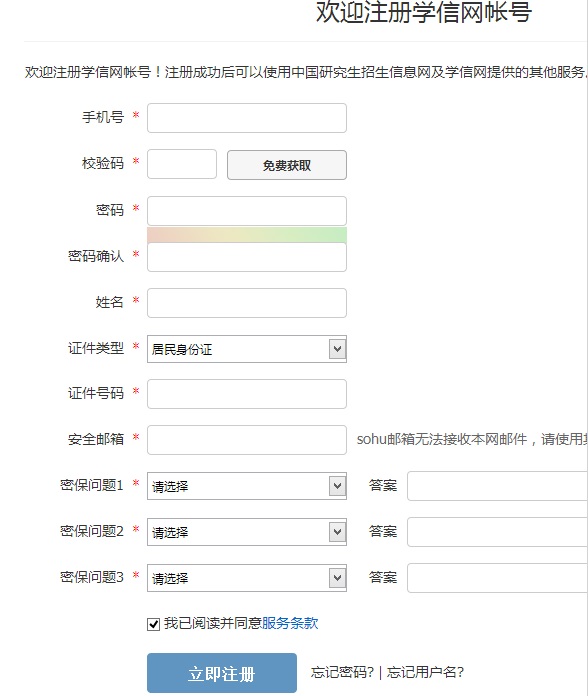Click the 答案 field for 密保问题2
The width and height of the screenshot is (588, 696).
pyautogui.click(x=497, y=532)
